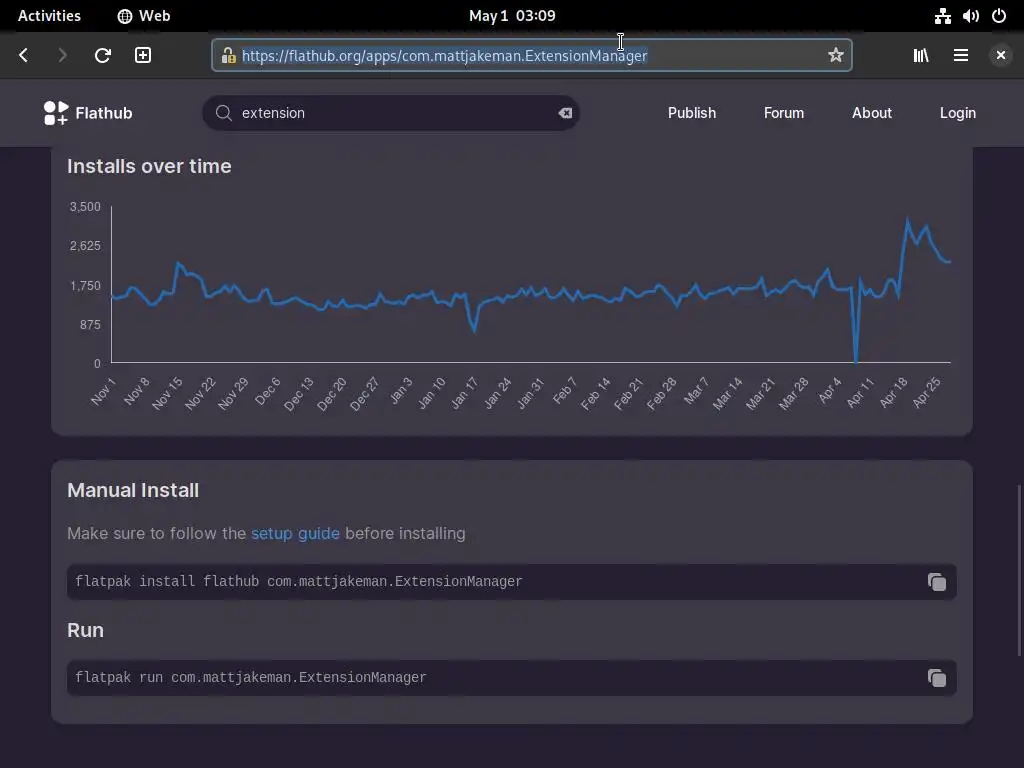Open the Web application menu
The image size is (1024, 768).
(x=144, y=16)
